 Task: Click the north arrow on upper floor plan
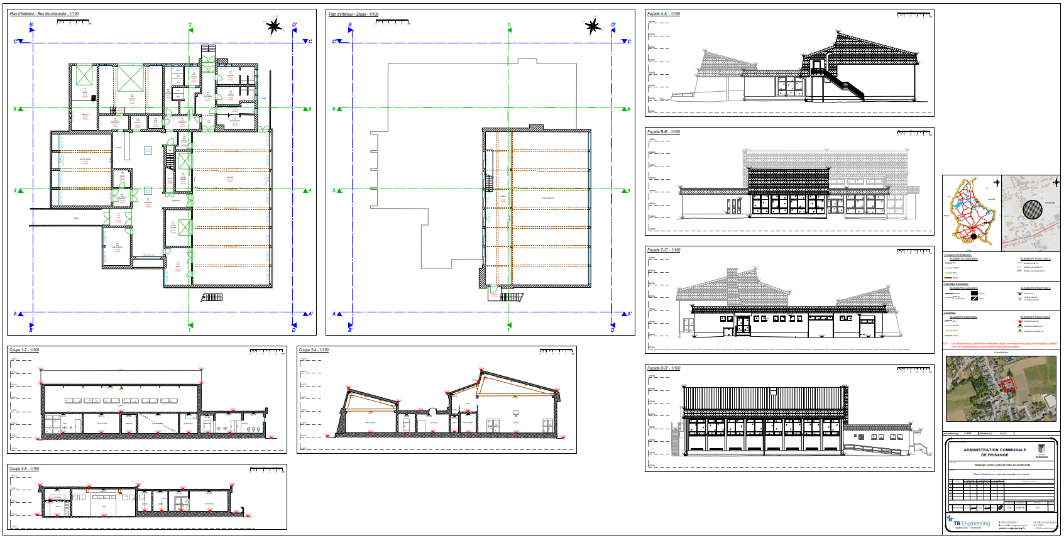[x=594, y=26]
